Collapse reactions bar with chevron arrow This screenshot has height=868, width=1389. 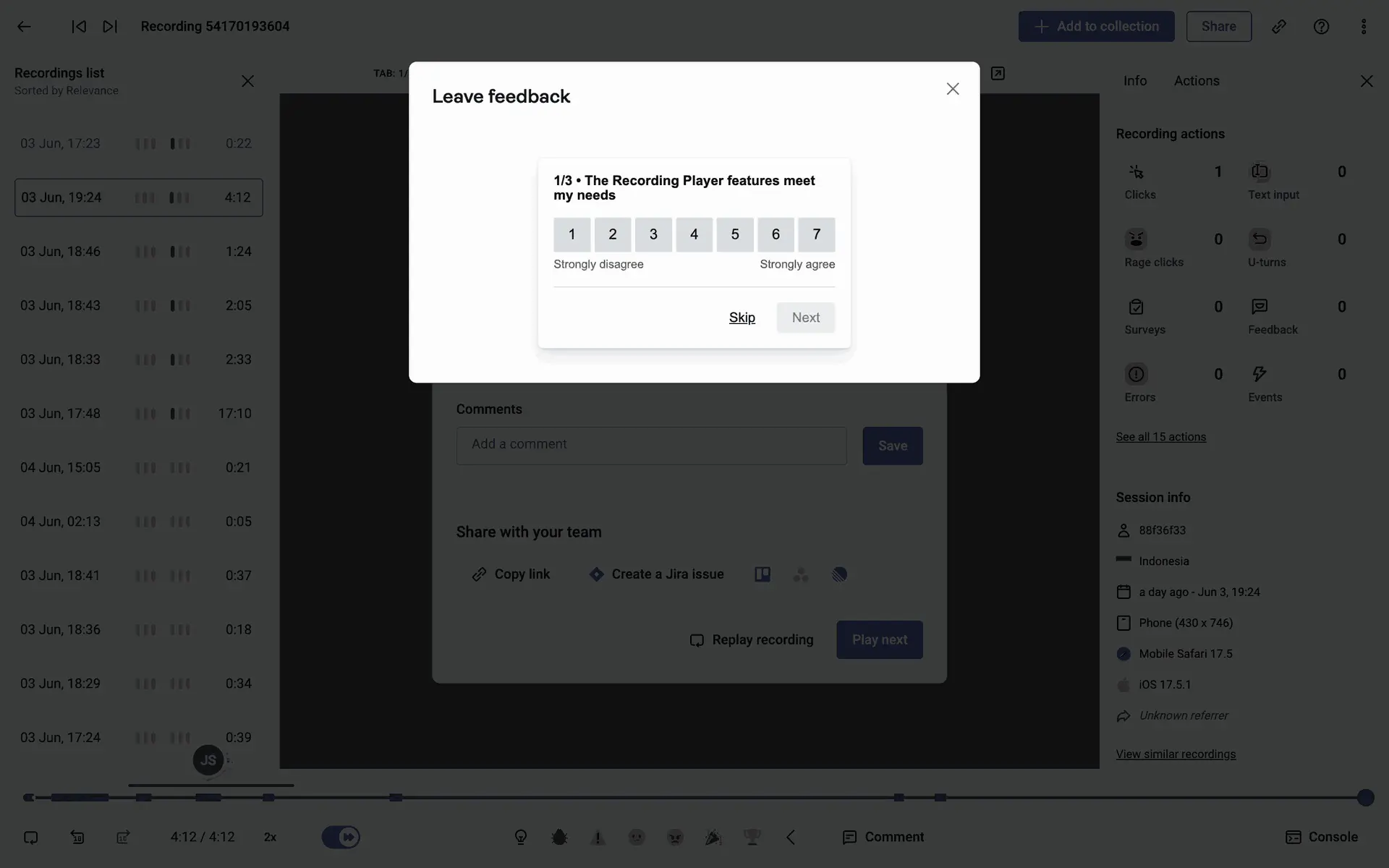pos(790,837)
